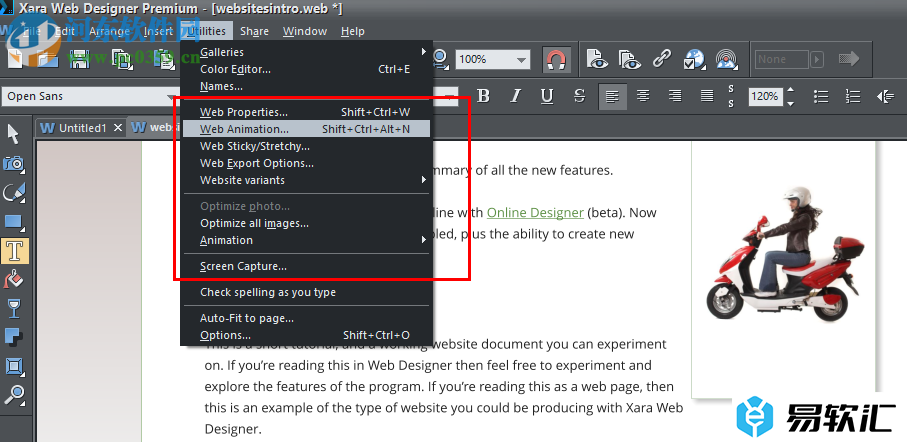Select the Fill bucket tool
907x442 pixels.
click(x=14, y=279)
